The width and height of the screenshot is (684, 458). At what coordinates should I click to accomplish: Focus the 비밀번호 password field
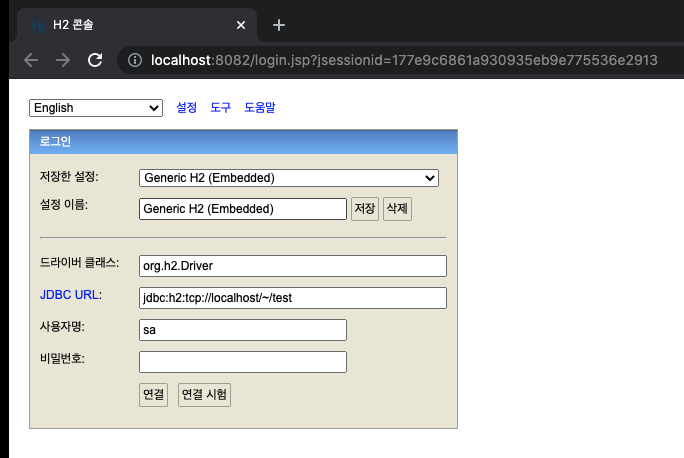[x=243, y=362]
